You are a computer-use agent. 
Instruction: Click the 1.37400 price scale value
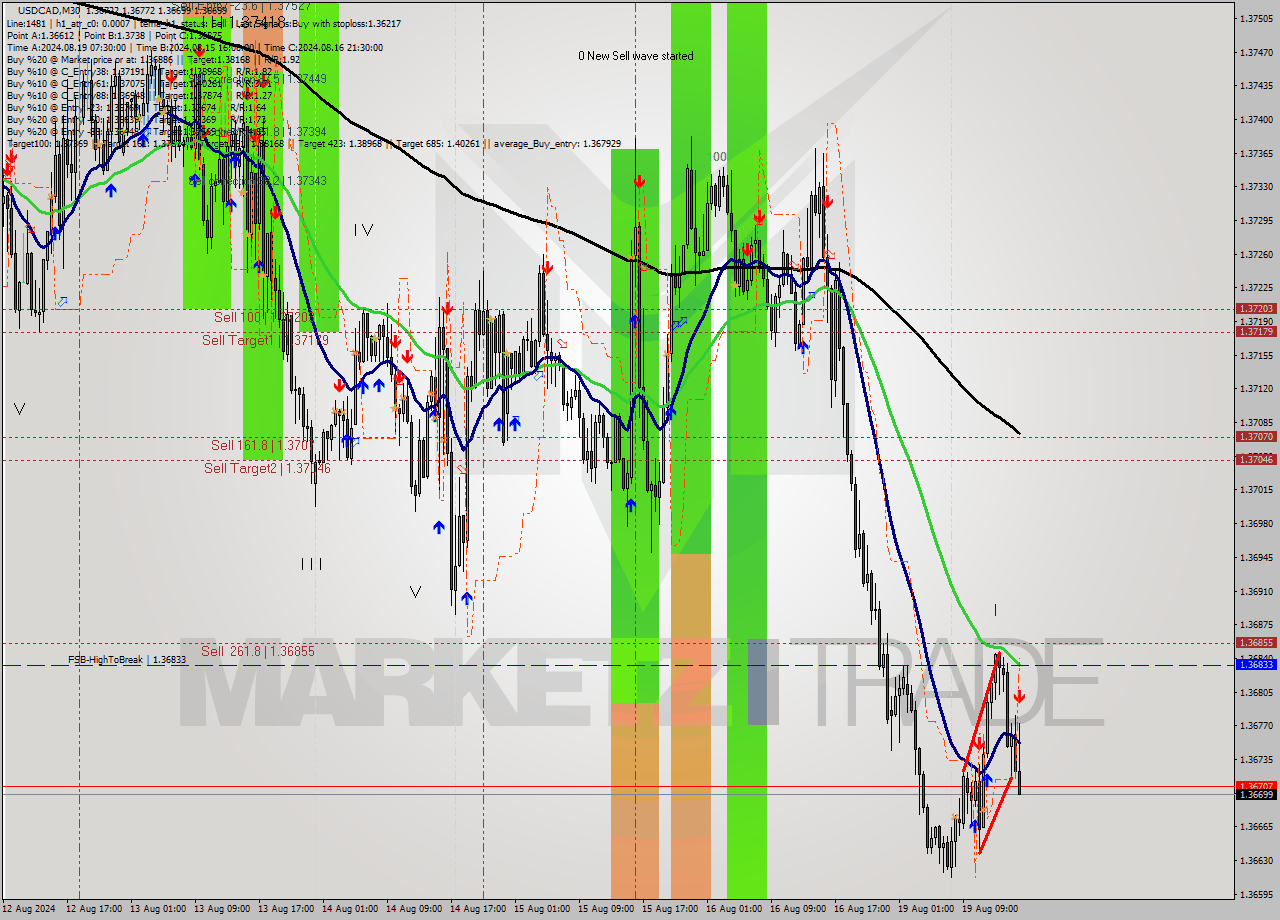point(1256,119)
